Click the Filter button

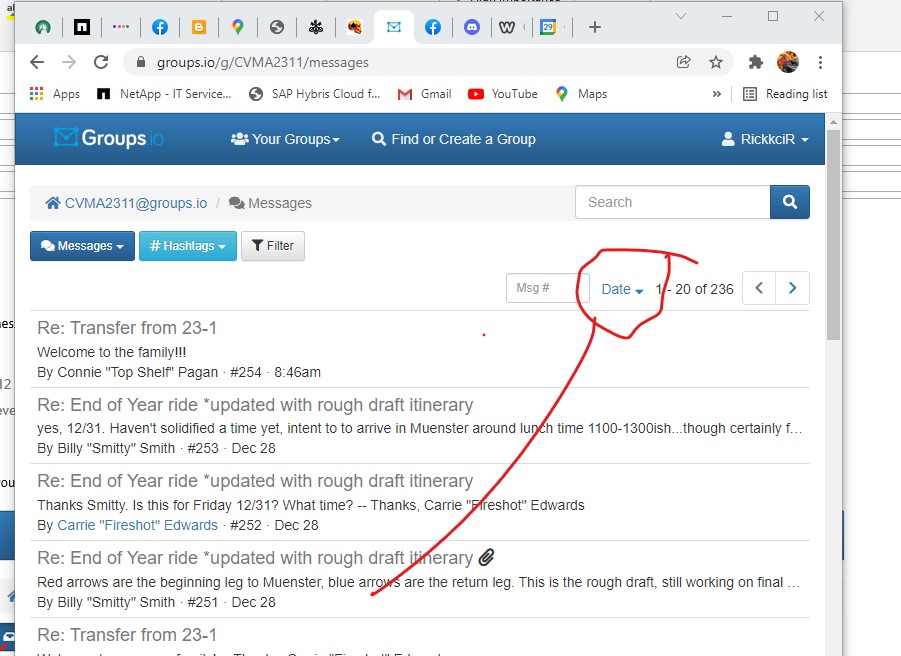(273, 246)
